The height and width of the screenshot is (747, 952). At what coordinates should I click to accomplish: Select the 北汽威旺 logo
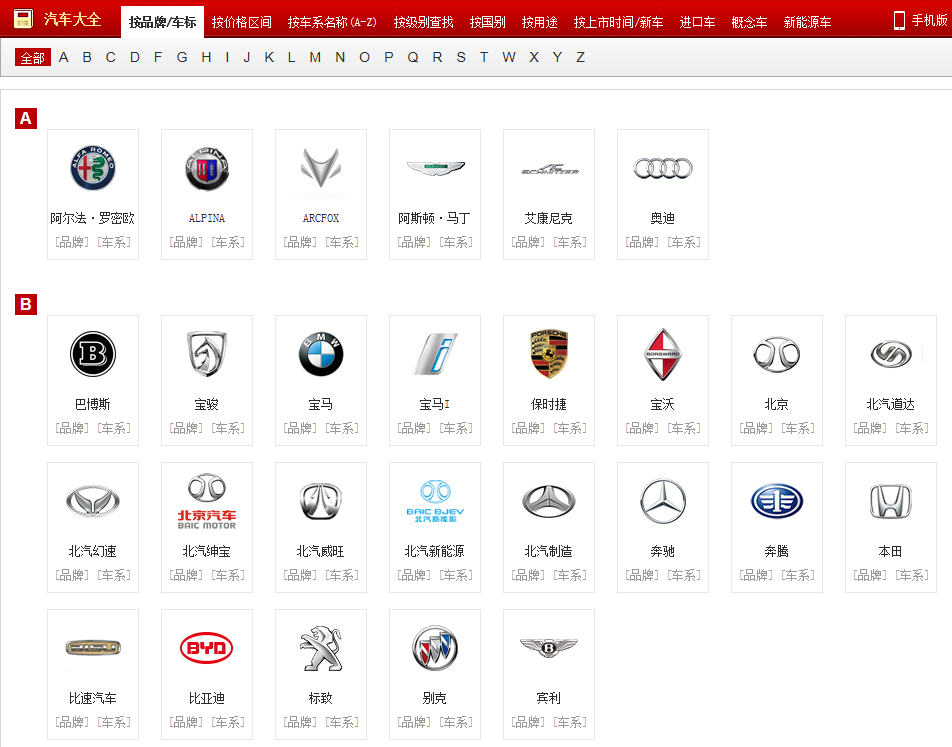tap(321, 502)
